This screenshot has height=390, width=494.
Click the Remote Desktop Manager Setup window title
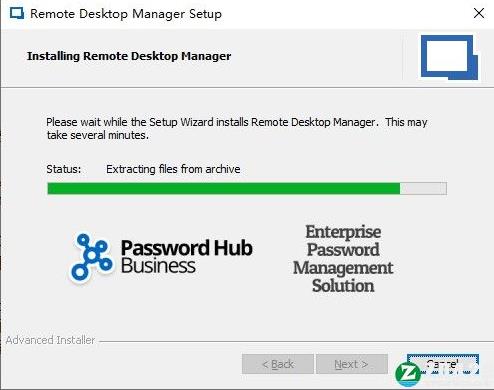tap(126, 14)
